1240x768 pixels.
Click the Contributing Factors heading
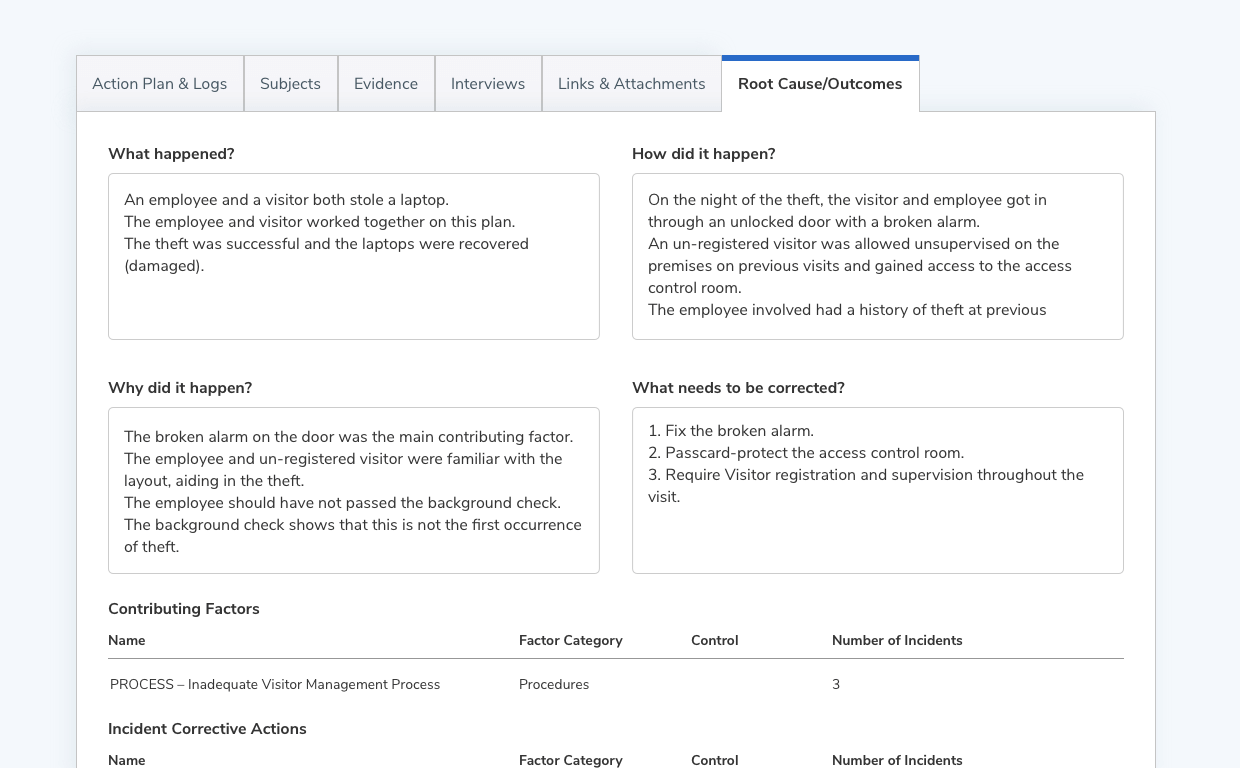[x=183, y=608]
